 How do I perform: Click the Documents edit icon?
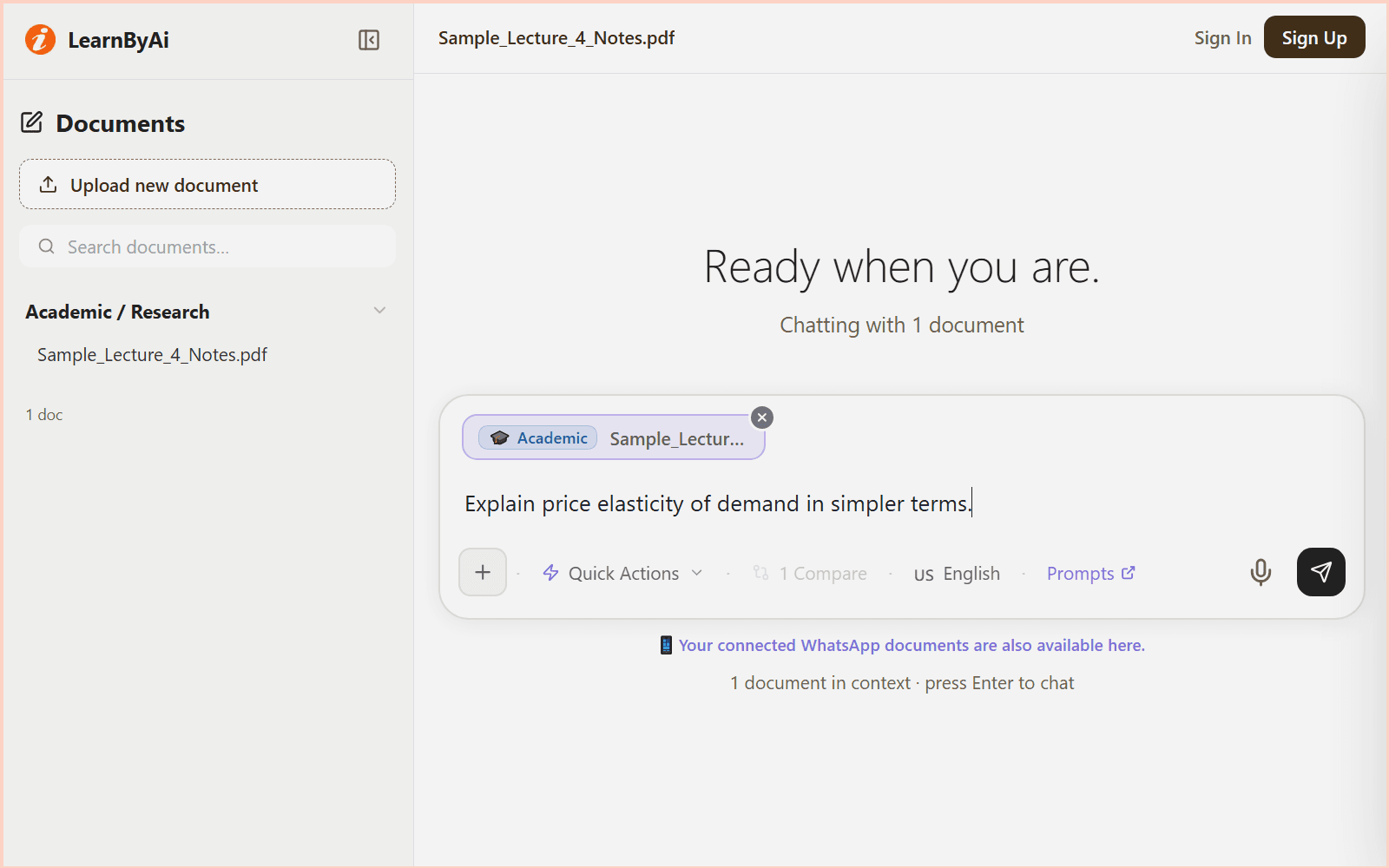tap(32, 122)
